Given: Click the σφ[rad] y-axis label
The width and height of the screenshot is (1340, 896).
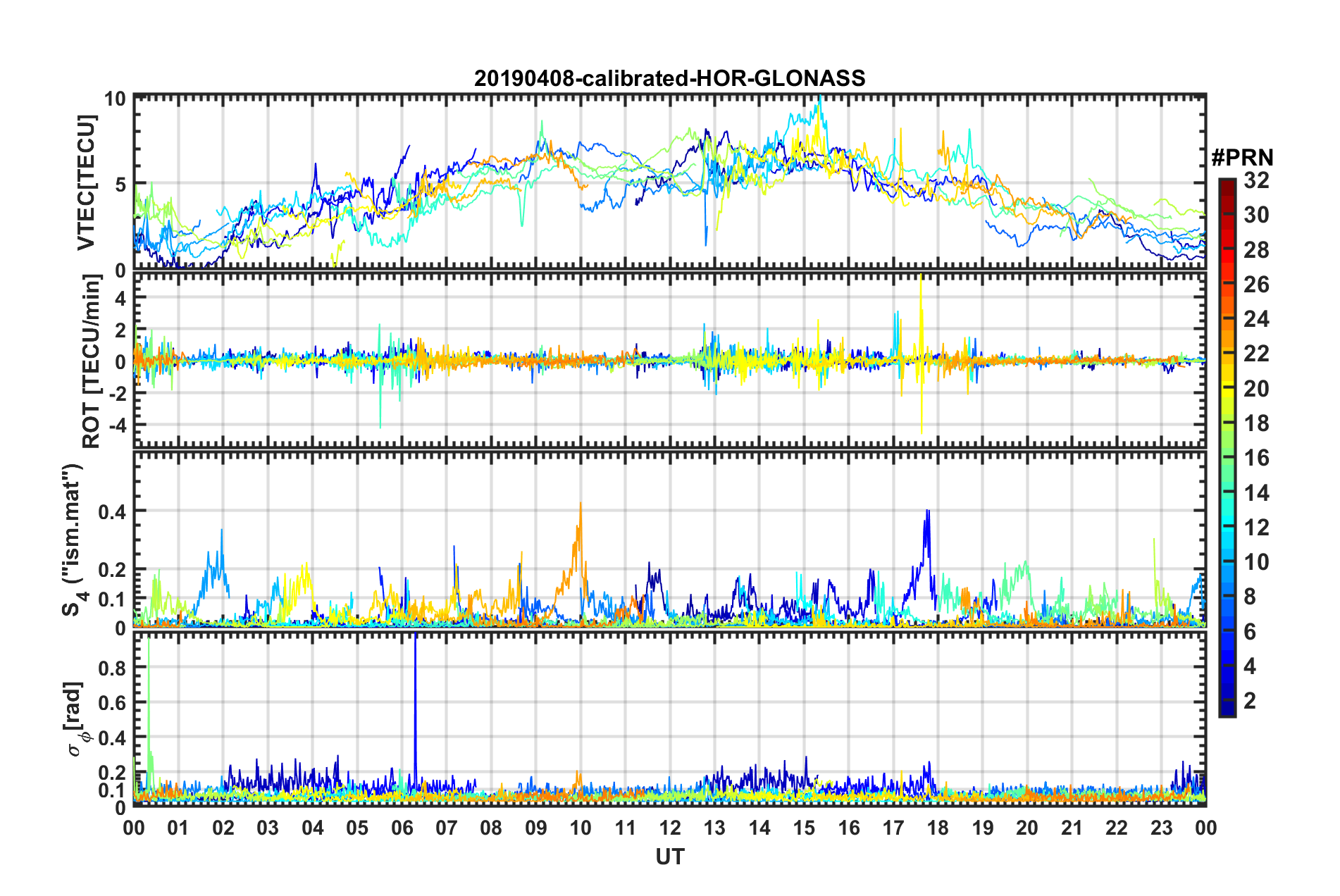Looking at the screenshot, I should [x=75, y=719].
